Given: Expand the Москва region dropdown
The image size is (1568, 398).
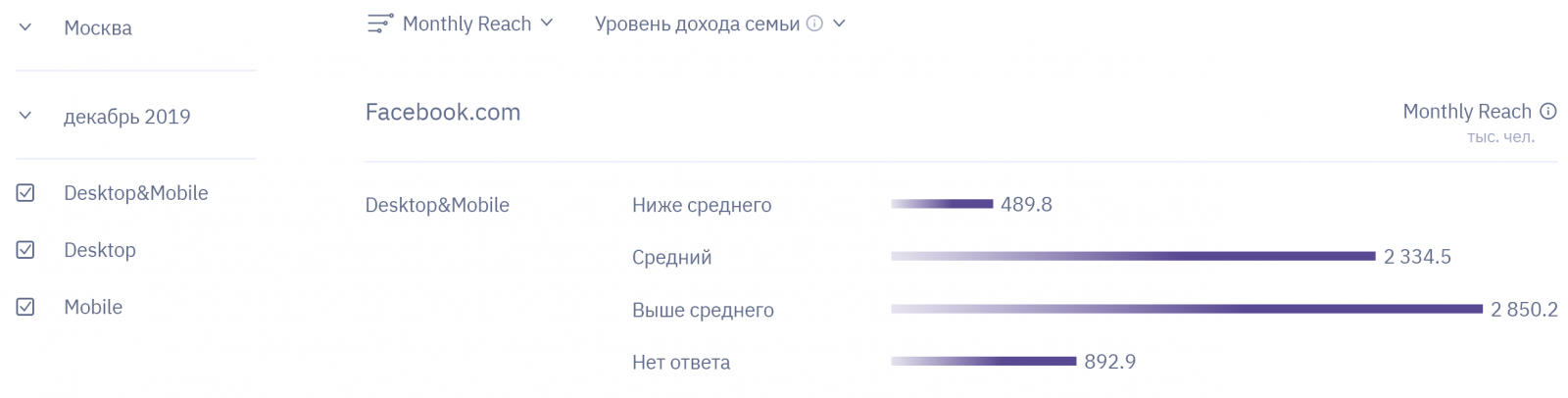Looking at the screenshot, I should (x=25, y=27).
